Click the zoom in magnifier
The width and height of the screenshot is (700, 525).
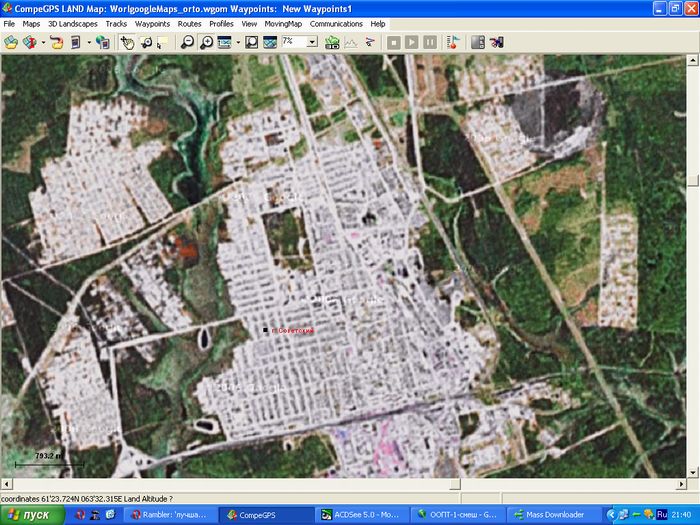click(206, 42)
